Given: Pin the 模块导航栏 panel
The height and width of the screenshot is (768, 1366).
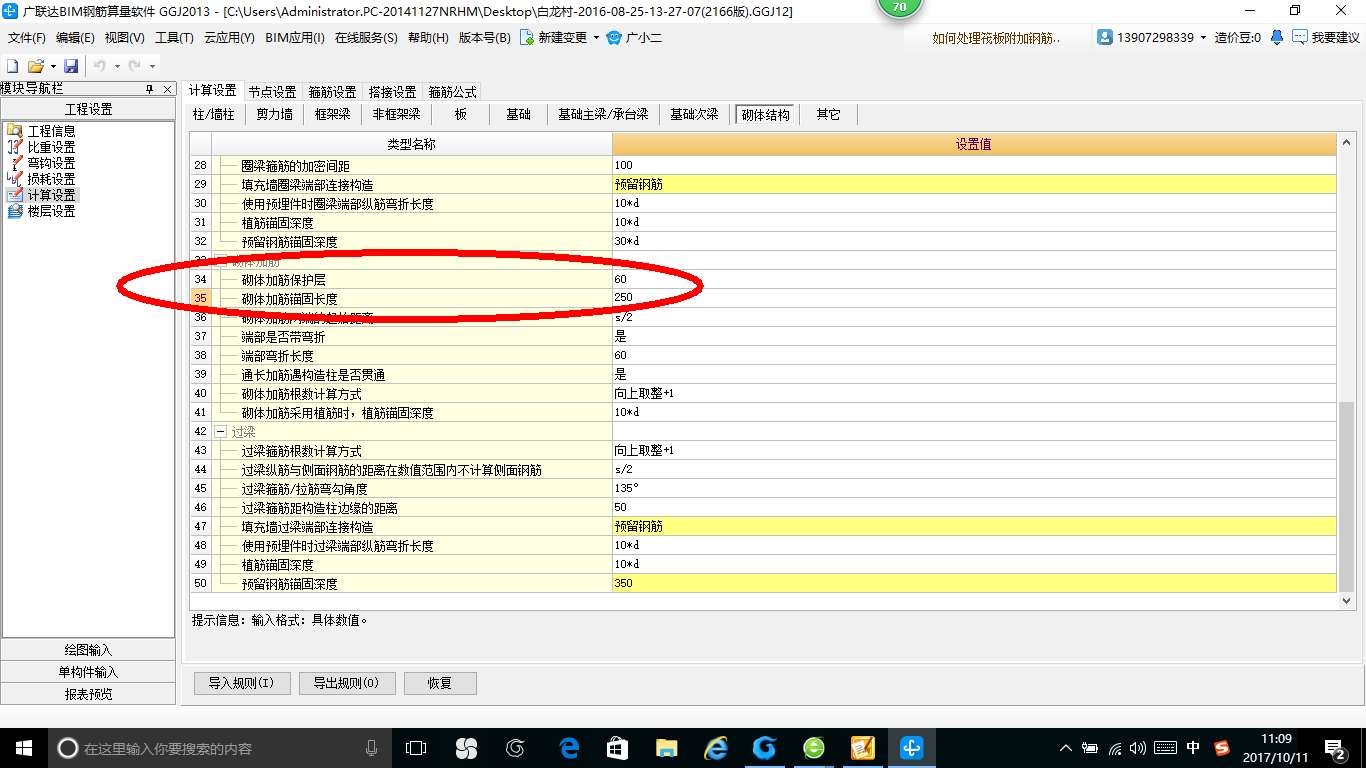Looking at the screenshot, I should click(x=149, y=89).
